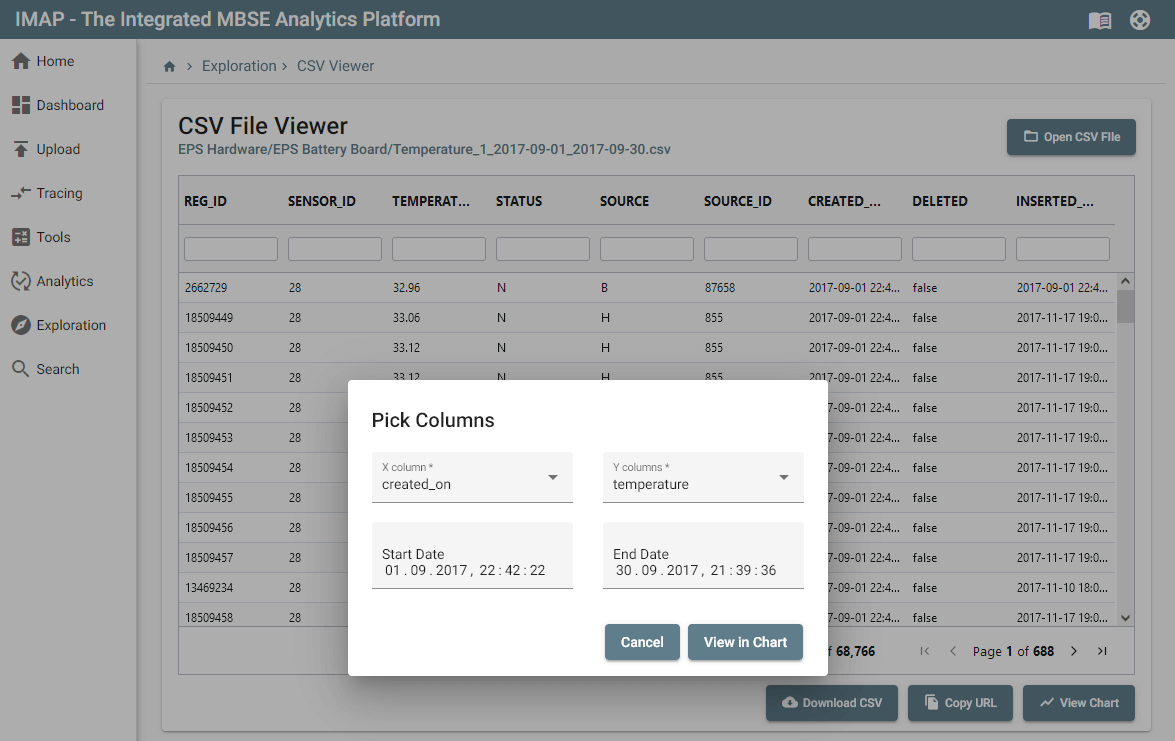Viewport: 1175px width, 741px height.
Task: Click the TEMPERATURE filter input
Action: [439, 249]
